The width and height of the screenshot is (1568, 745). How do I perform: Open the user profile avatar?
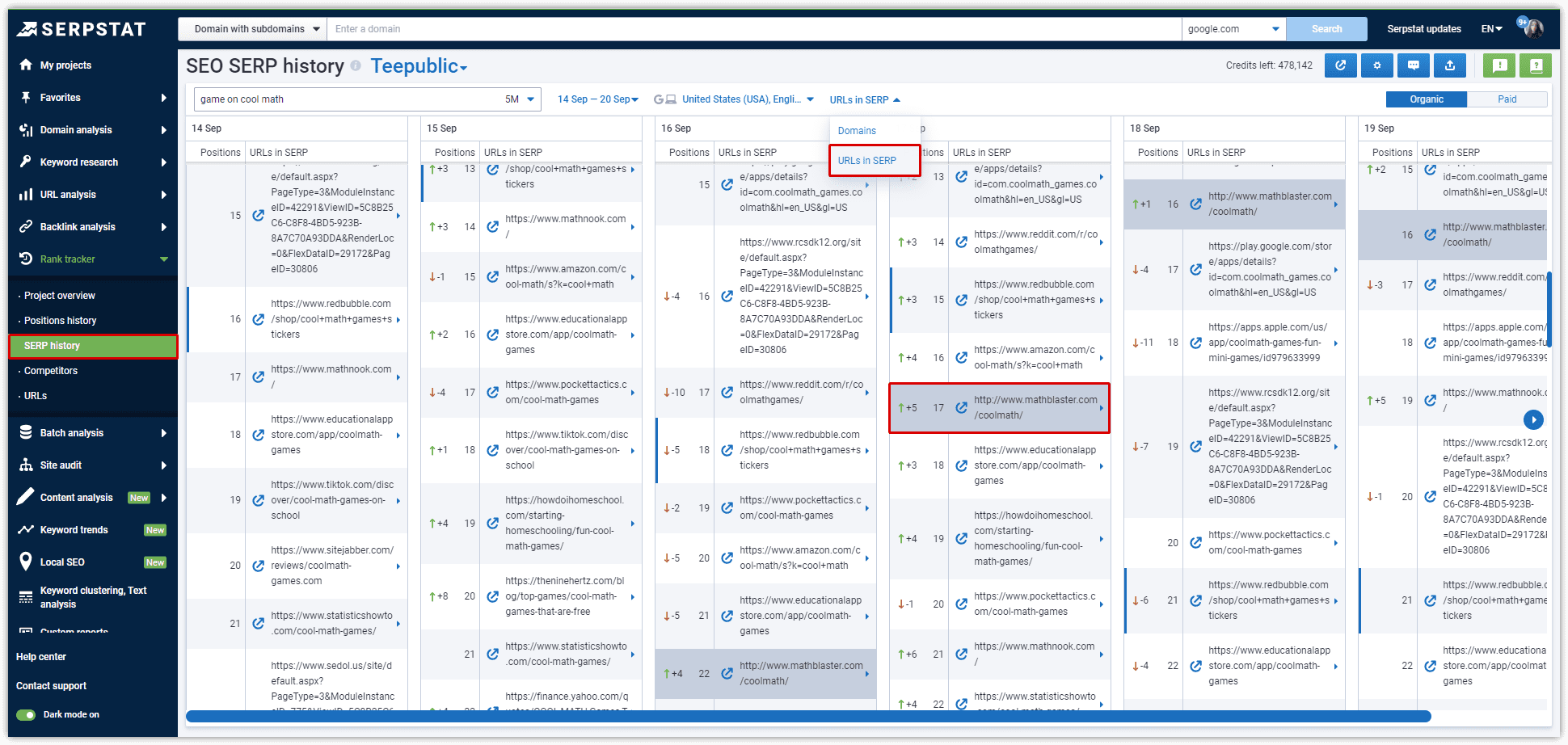pos(1533,29)
